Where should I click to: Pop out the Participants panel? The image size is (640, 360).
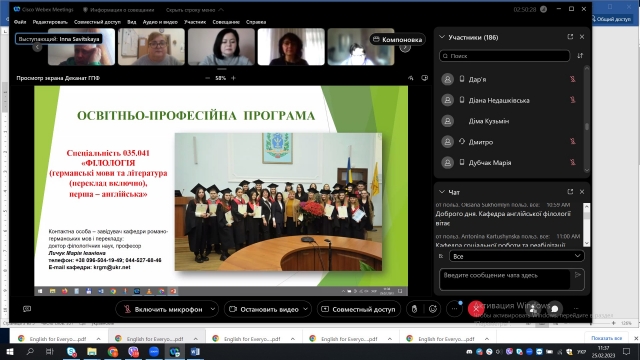(570, 37)
